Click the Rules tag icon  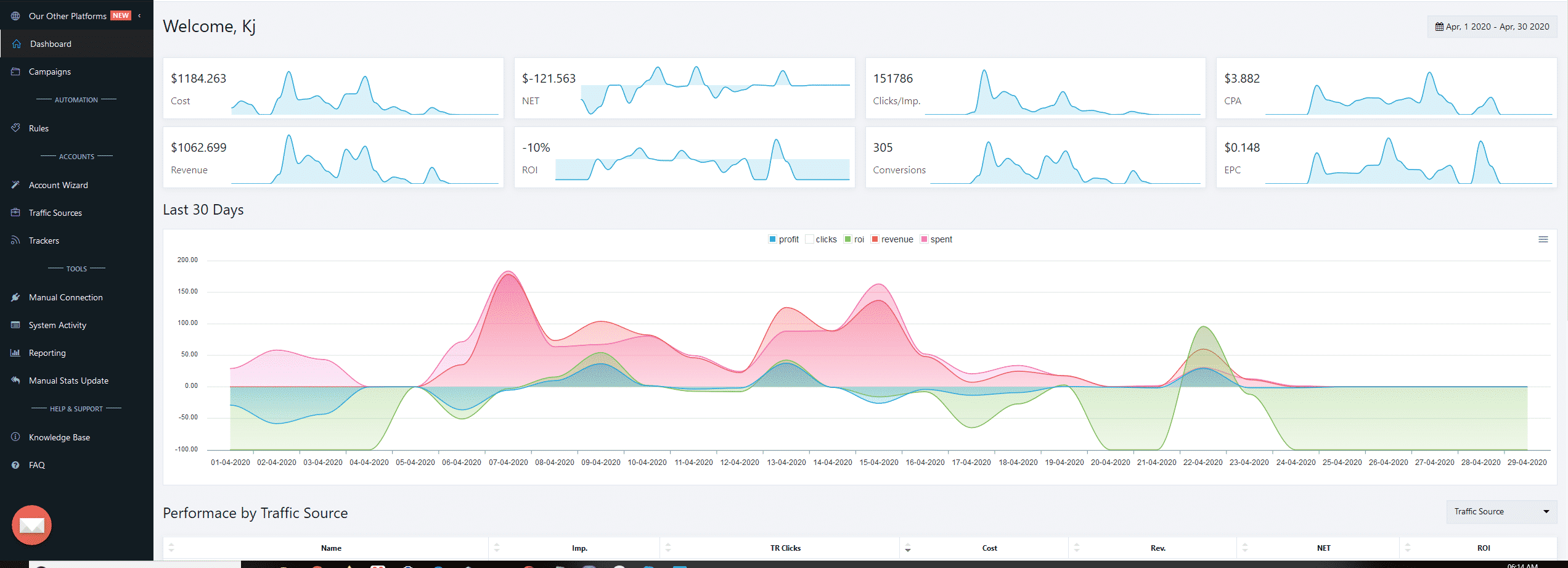click(x=15, y=128)
